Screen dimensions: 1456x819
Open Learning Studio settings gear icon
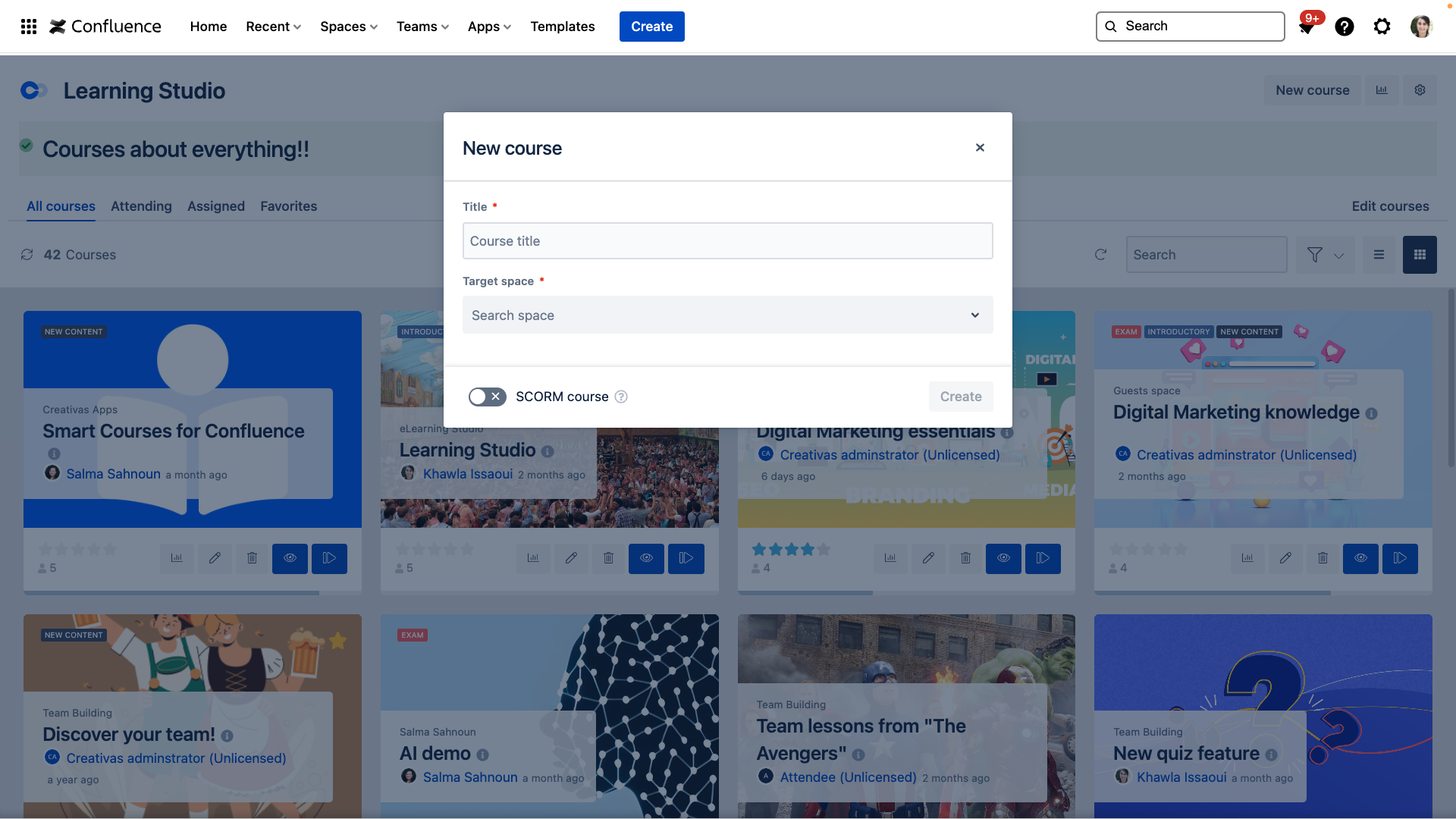1420,90
